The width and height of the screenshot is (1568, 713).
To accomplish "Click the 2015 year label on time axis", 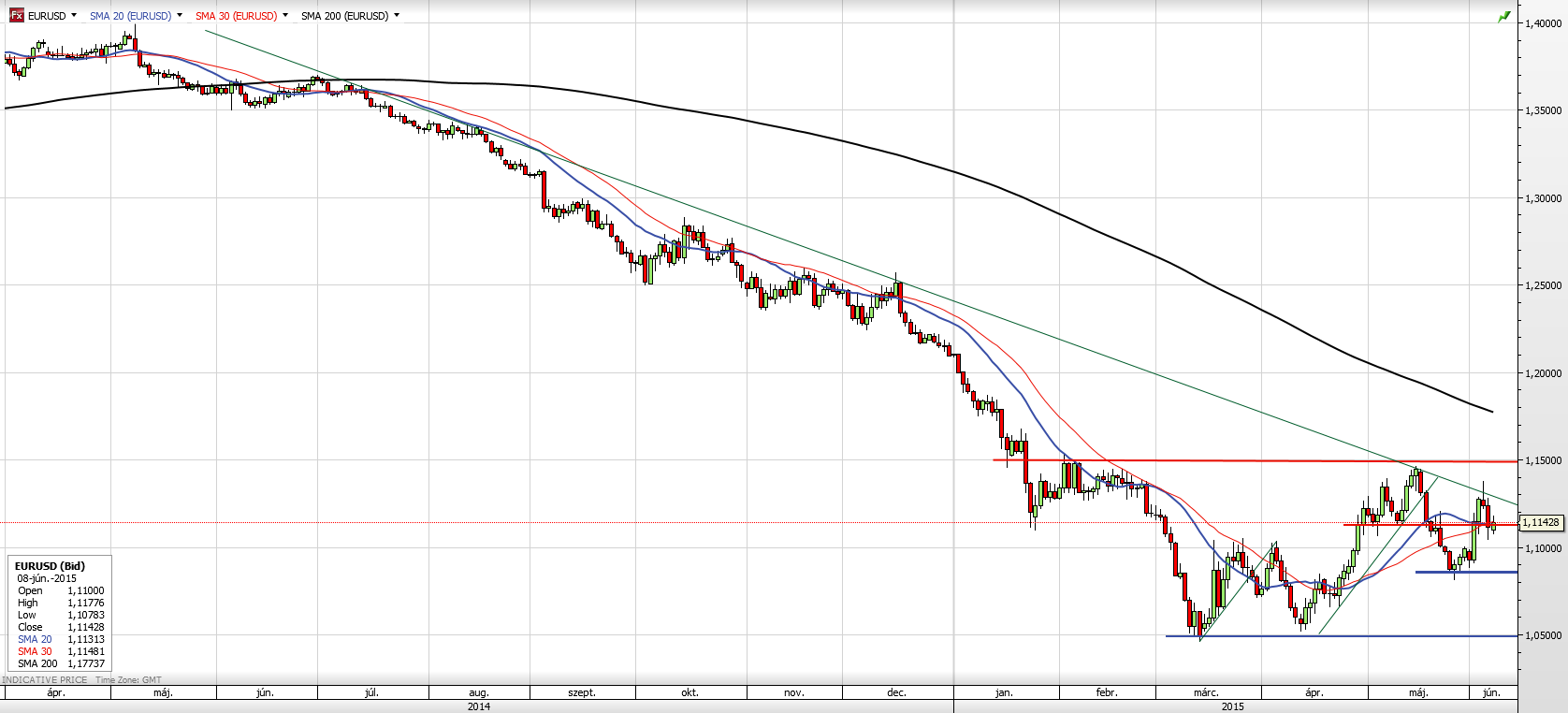I will [x=1233, y=706].
